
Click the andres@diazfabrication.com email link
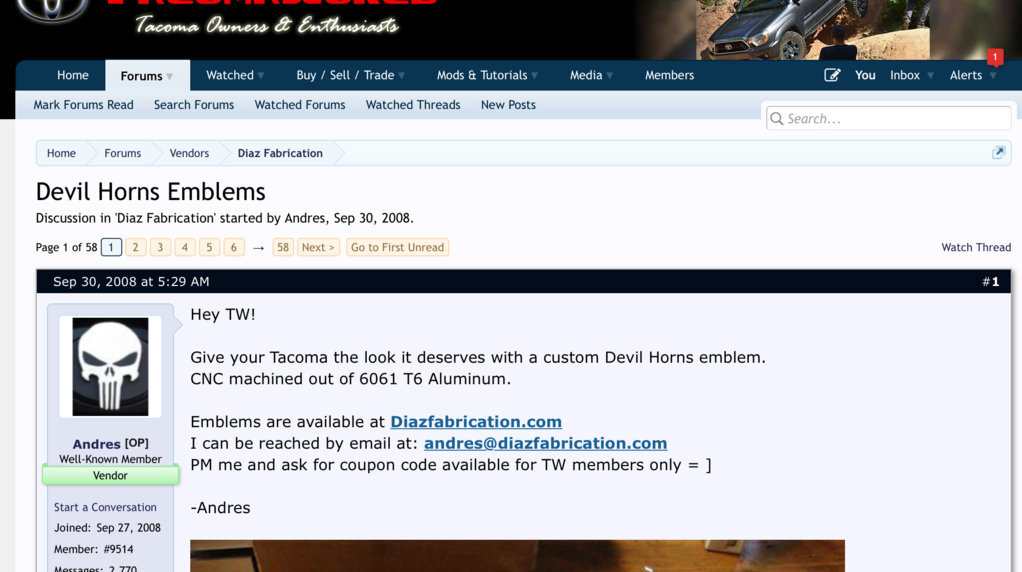point(546,443)
